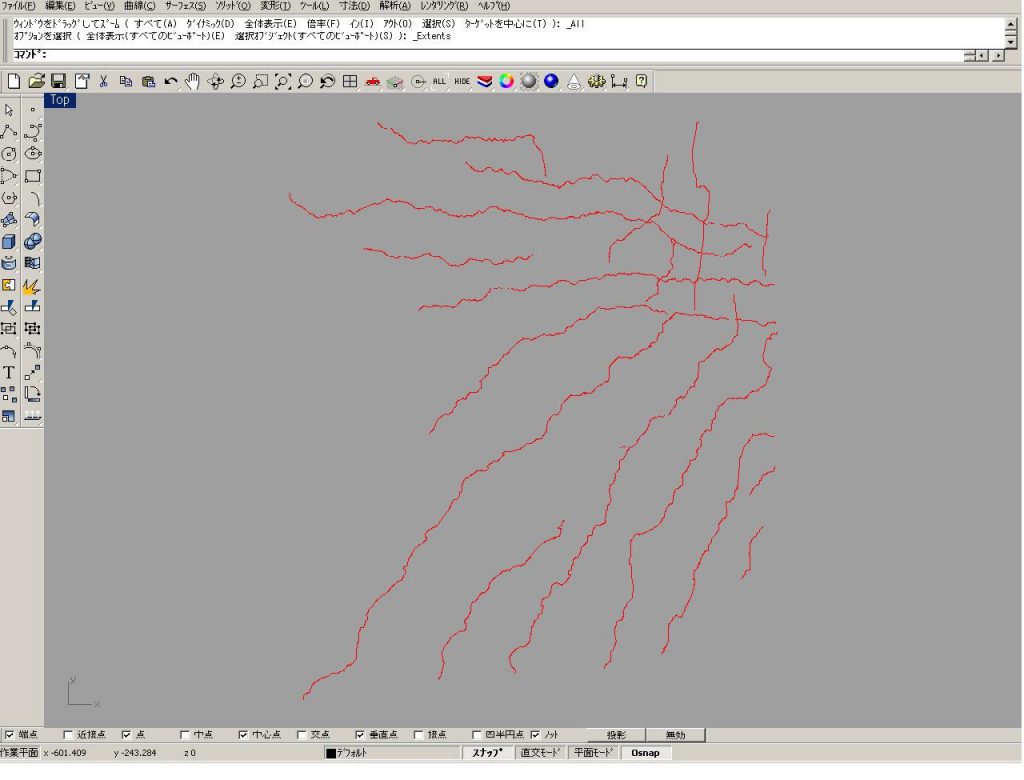Click command history scrollbar up arrow
This screenshot has width=1024, height=780.
[x=1011, y=24]
